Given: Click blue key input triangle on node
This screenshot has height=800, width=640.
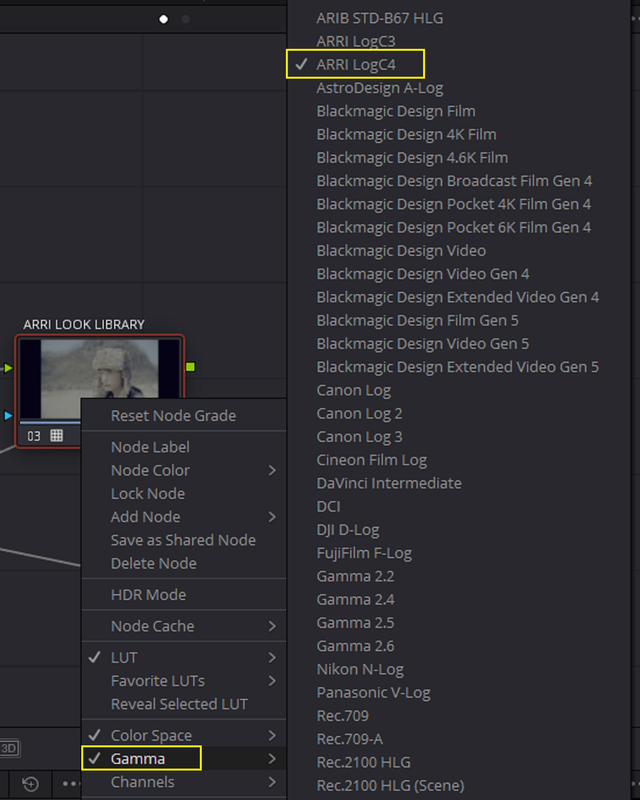Looking at the screenshot, I should pyautogui.click(x=8, y=415).
